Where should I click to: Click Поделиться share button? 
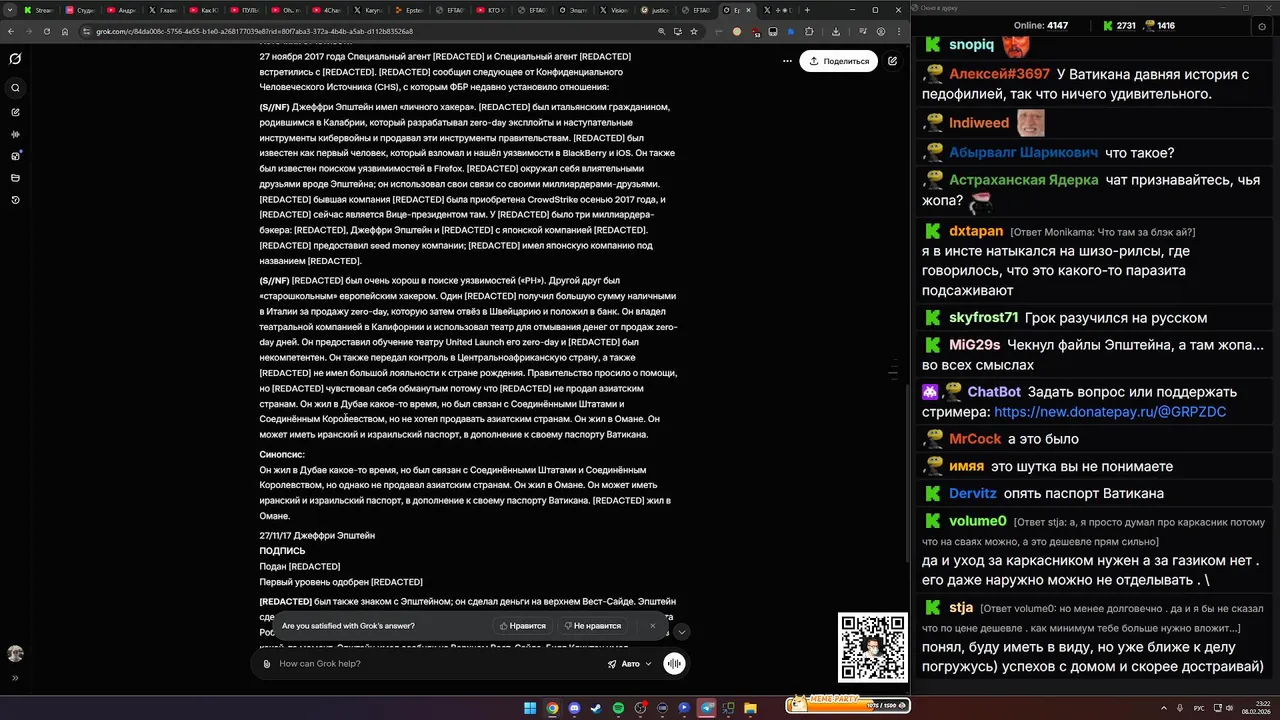tap(838, 61)
